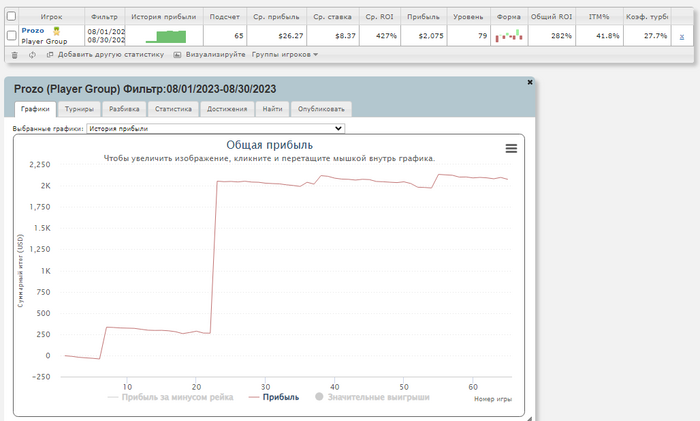Click the total ROI value 282%
Screen dimensions: 700x421
(562, 36)
